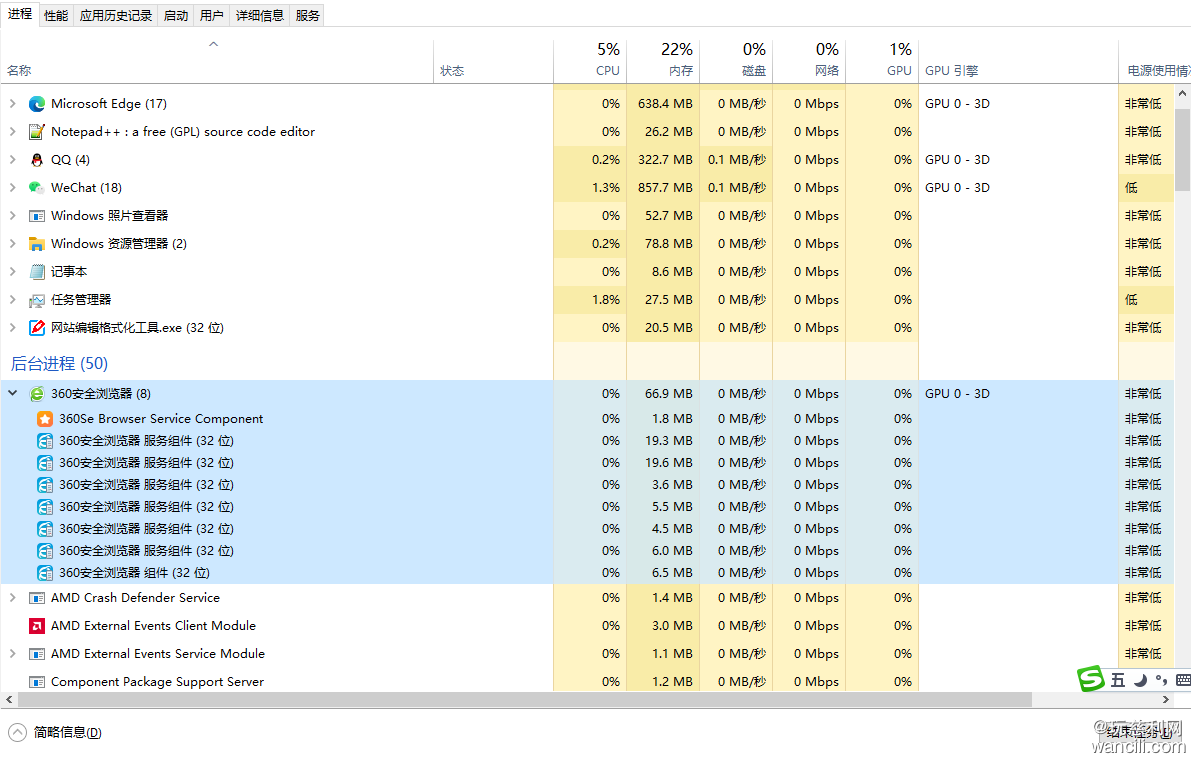Viewport: 1191px width, 757px height.
Task: Open the soft keyboard icon in input bar
Action: pyautogui.click(x=1183, y=680)
